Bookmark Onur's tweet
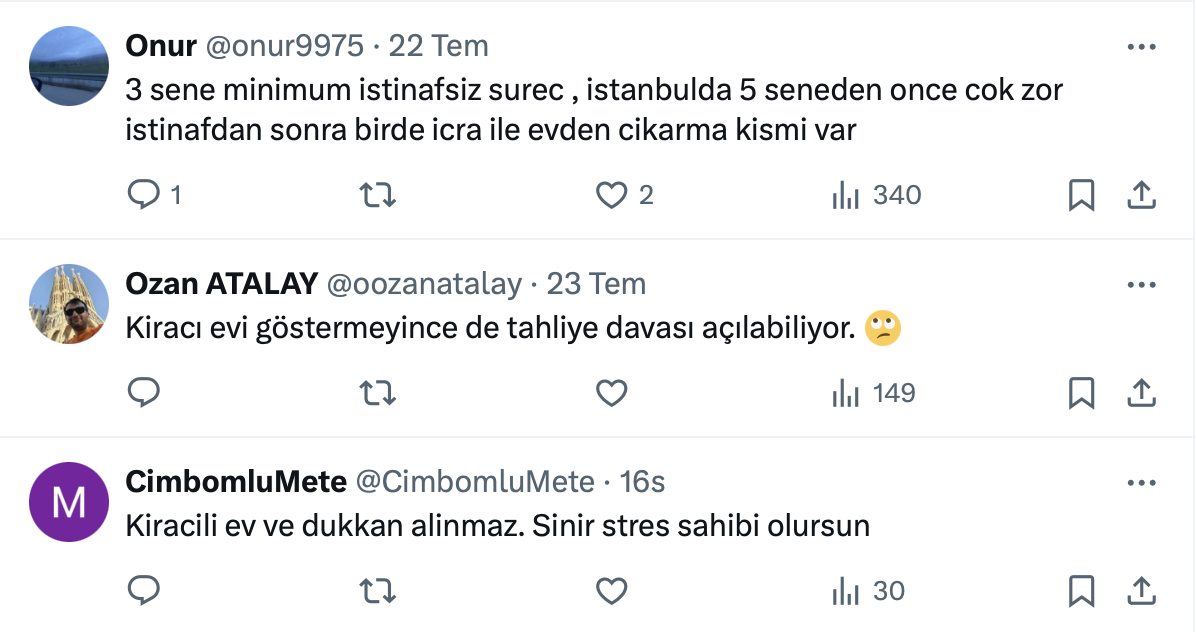1196x632 pixels. [x=1081, y=195]
